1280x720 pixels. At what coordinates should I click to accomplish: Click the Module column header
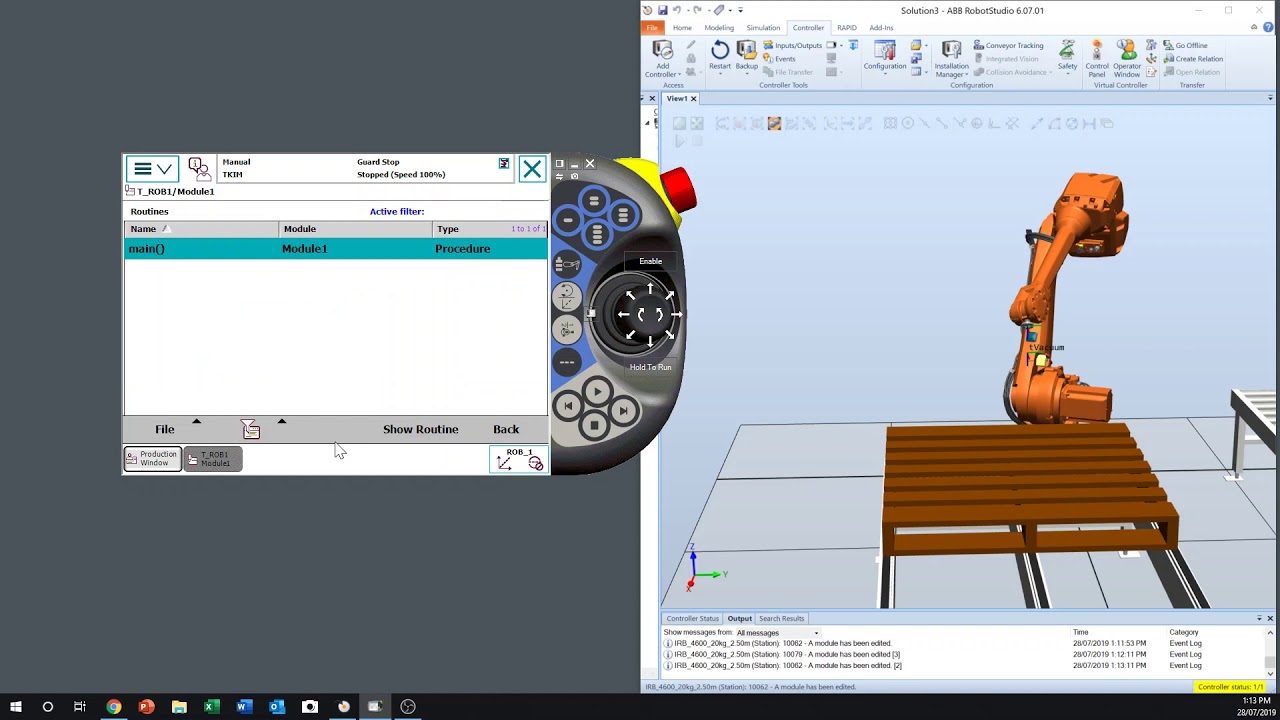click(355, 229)
